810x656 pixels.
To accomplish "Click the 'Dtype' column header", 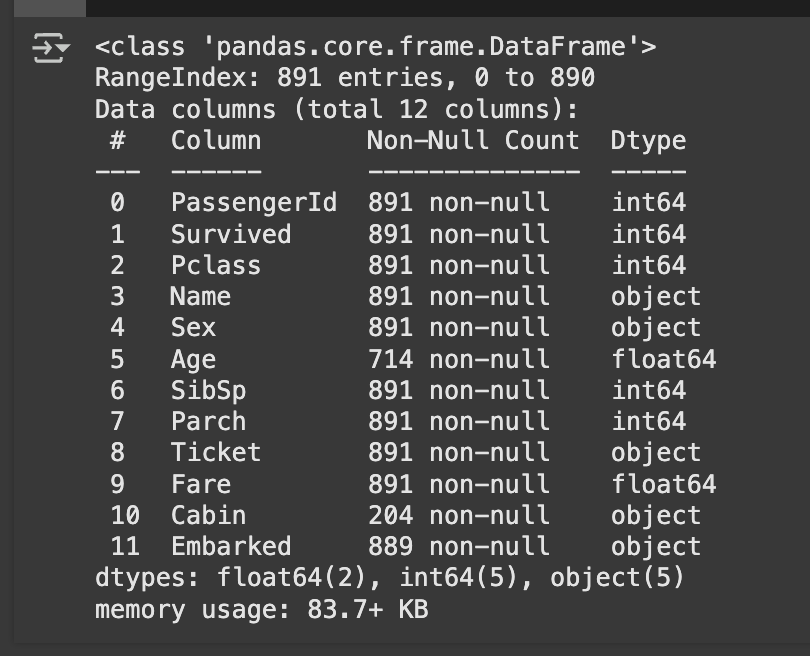I will (x=648, y=141).
